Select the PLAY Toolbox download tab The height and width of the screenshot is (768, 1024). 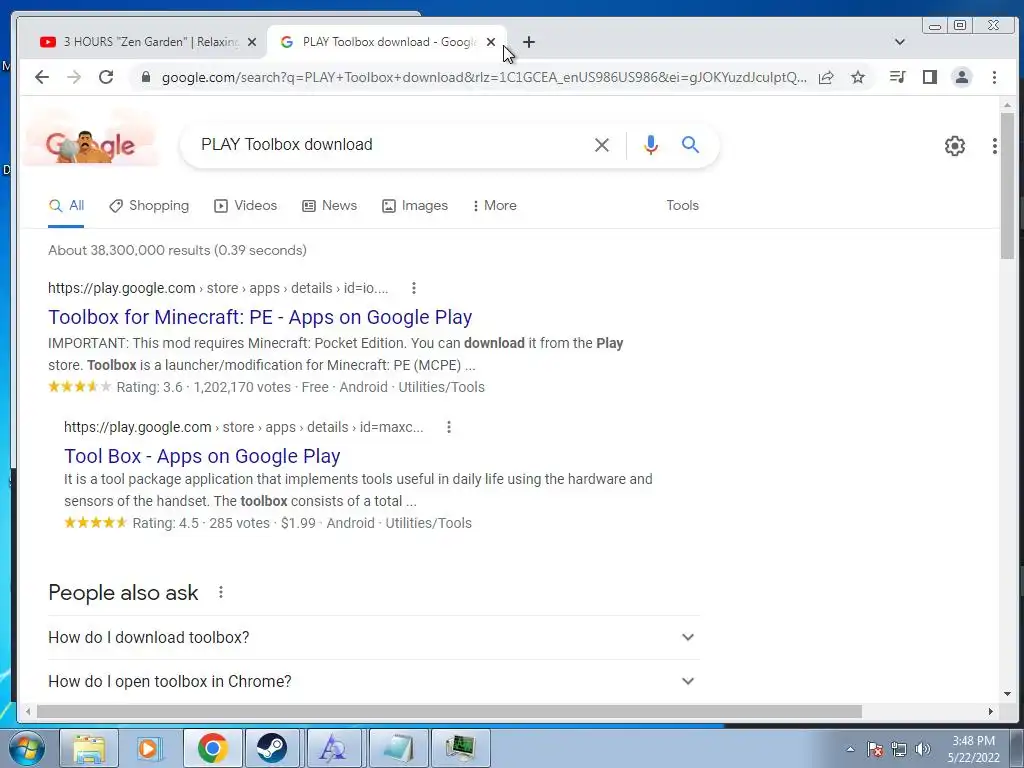coord(387,42)
